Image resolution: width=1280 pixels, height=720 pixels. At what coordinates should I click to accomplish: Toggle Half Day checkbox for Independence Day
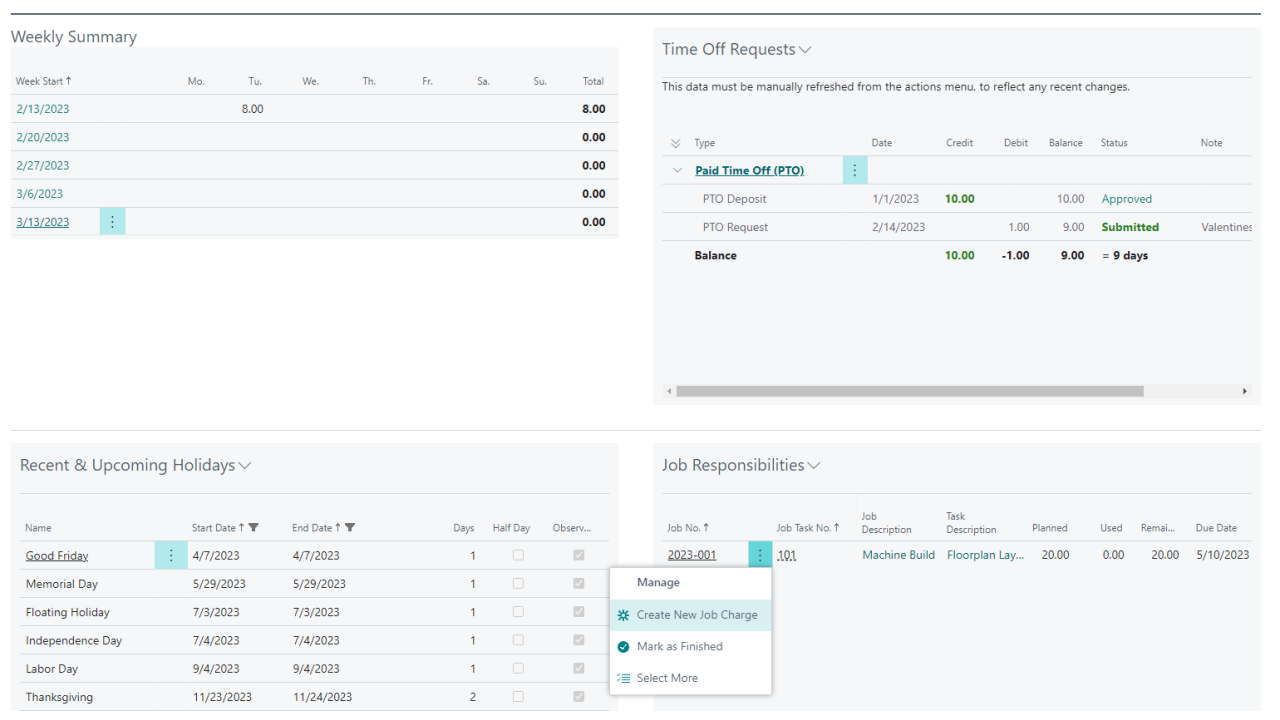coord(518,640)
